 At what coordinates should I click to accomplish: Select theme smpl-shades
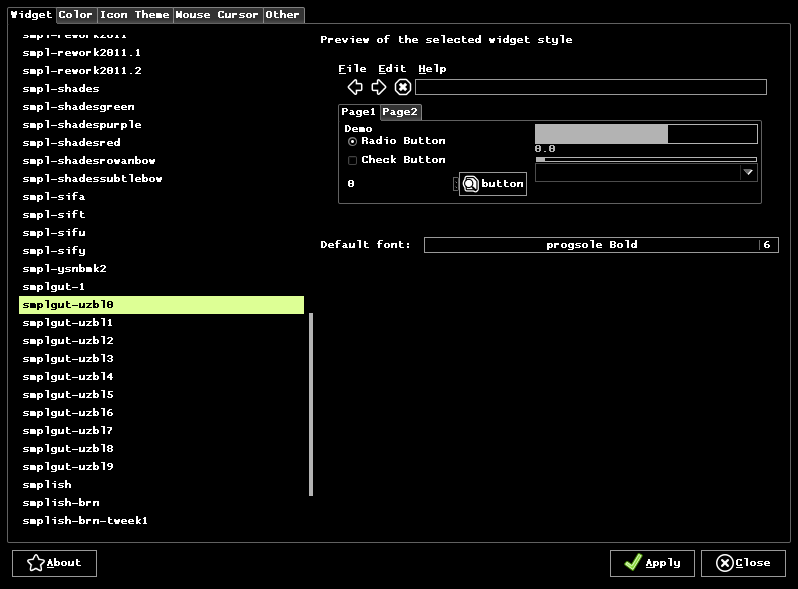tap(161, 89)
